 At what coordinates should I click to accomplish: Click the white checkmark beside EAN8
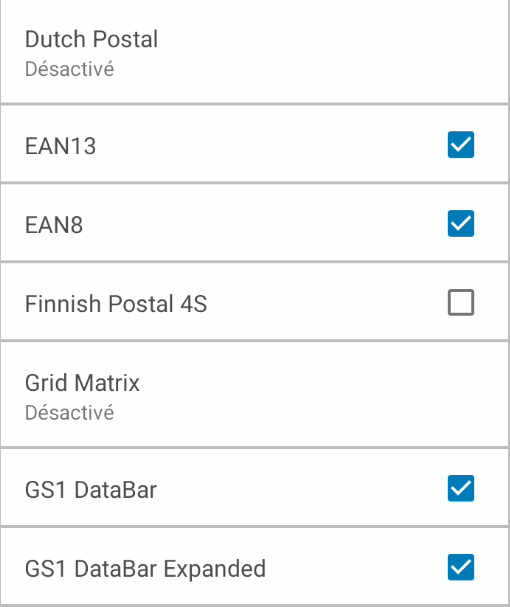coord(461,224)
